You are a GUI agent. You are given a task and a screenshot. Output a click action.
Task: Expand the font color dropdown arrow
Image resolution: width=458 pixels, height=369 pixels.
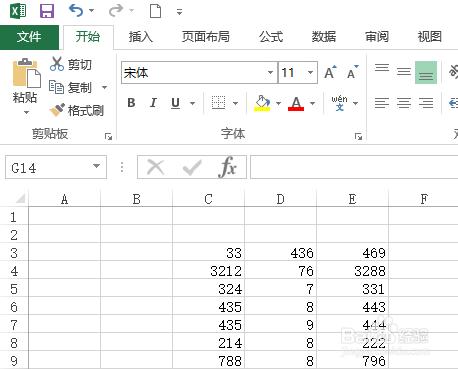tap(312, 103)
